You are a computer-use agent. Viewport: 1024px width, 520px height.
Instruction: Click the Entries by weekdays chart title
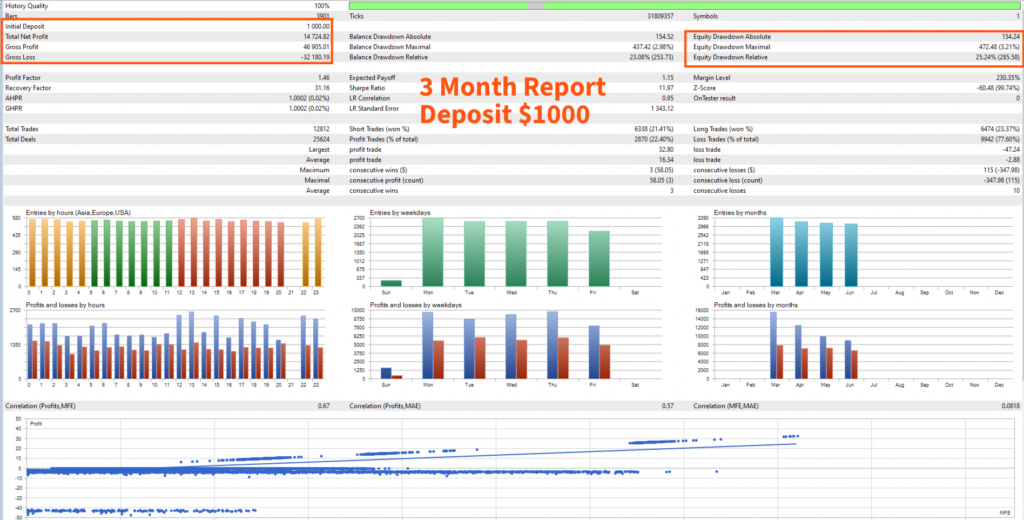tap(400, 213)
